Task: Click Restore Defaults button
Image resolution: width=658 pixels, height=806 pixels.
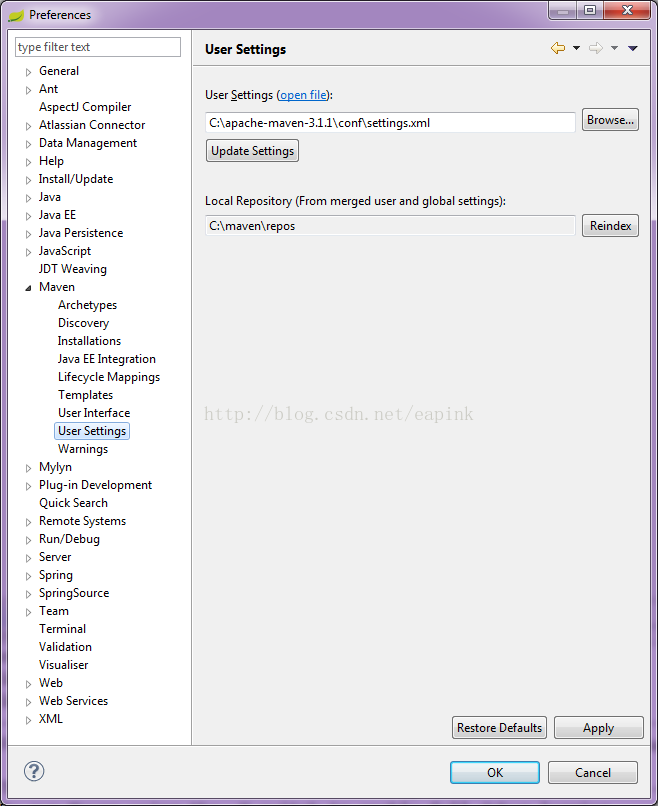Action: click(x=499, y=728)
